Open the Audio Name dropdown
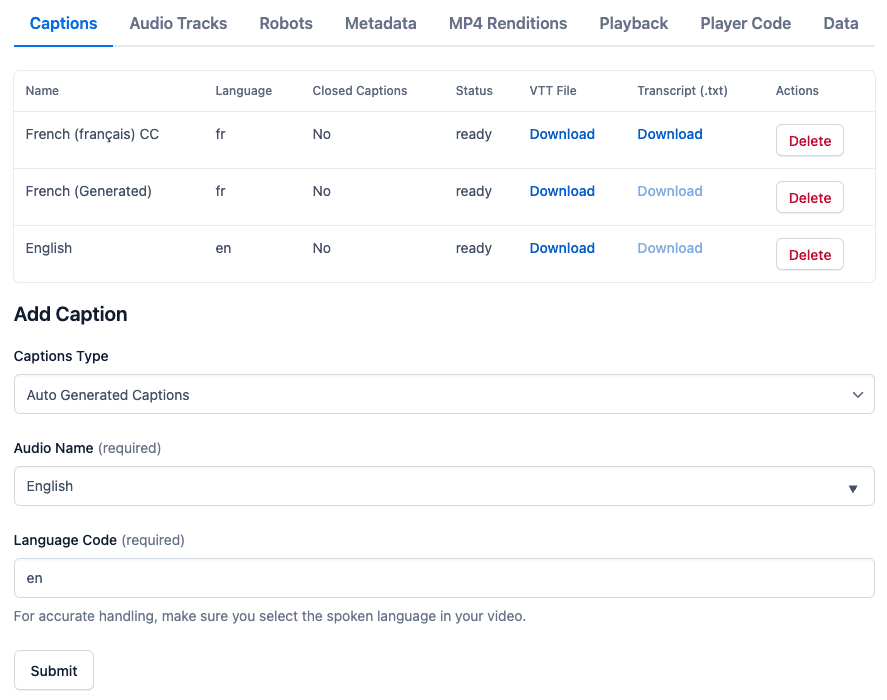The height and width of the screenshot is (700, 887). [444, 487]
